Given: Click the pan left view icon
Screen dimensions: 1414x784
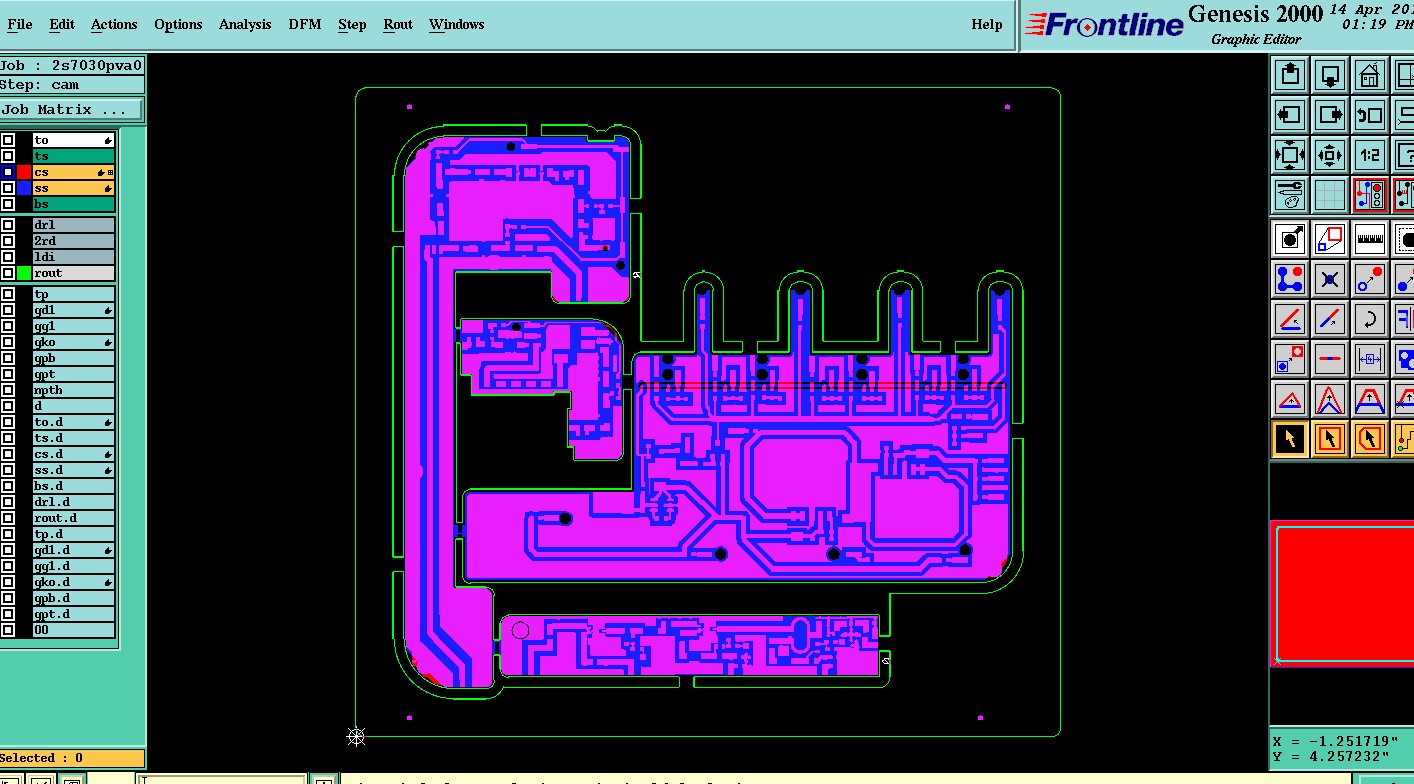Looking at the screenshot, I should 1290,114.
